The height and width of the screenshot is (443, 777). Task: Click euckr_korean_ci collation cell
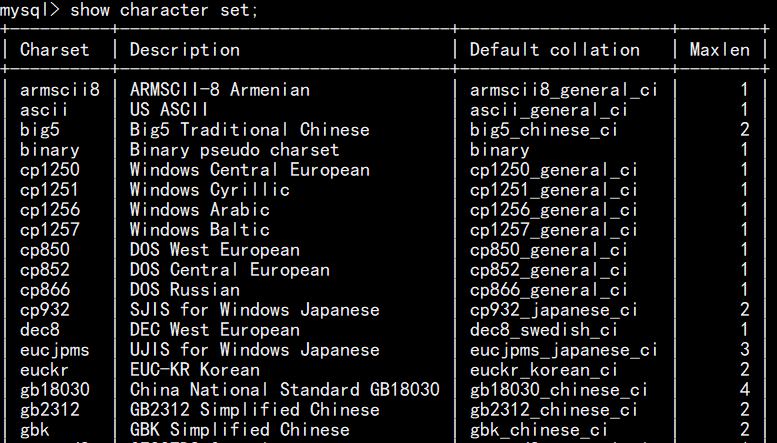coord(544,370)
